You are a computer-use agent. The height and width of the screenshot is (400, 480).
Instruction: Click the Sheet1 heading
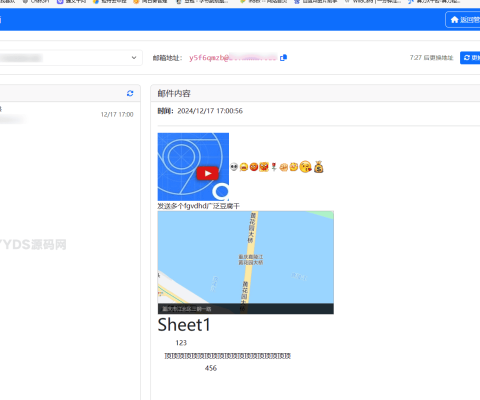pos(184,325)
